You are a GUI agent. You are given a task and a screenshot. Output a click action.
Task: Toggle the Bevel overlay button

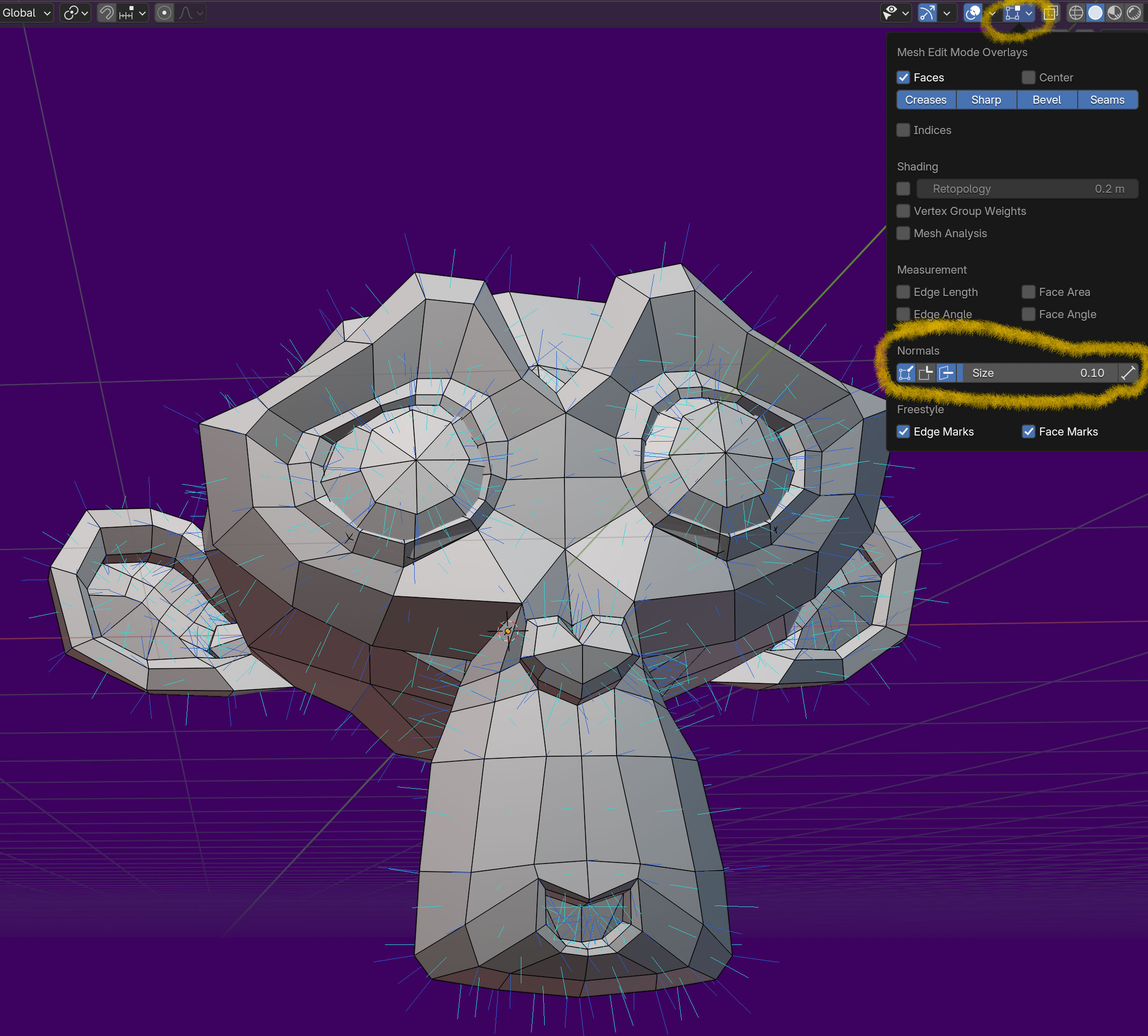1047,100
